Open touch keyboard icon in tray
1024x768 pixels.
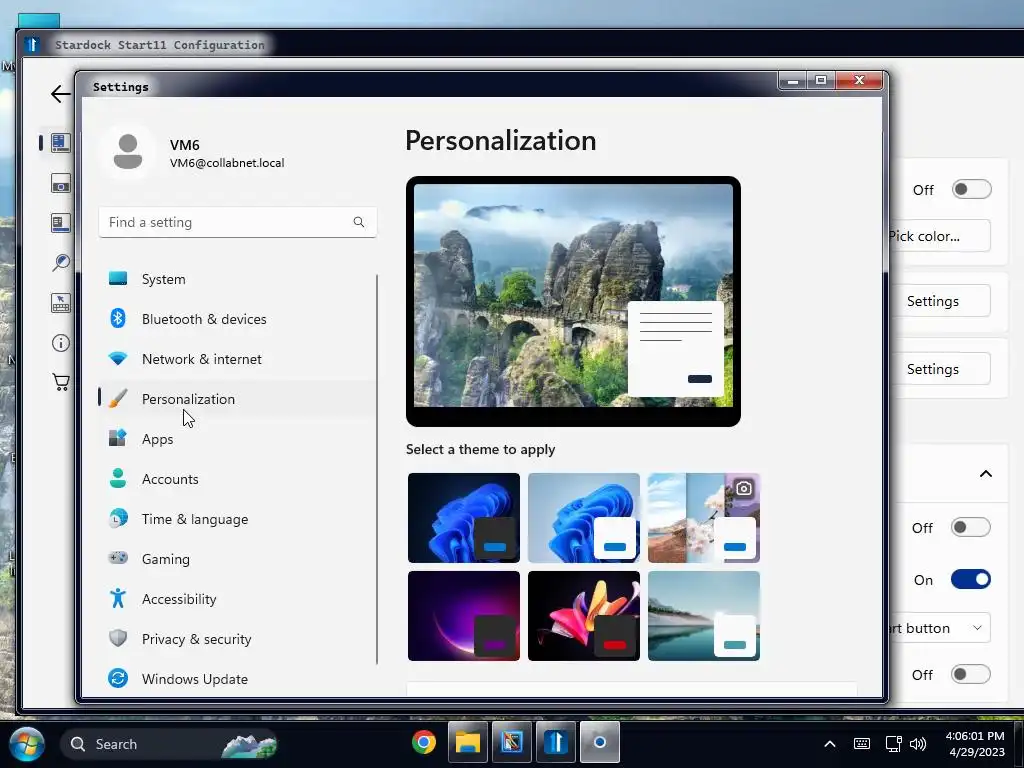point(861,744)
